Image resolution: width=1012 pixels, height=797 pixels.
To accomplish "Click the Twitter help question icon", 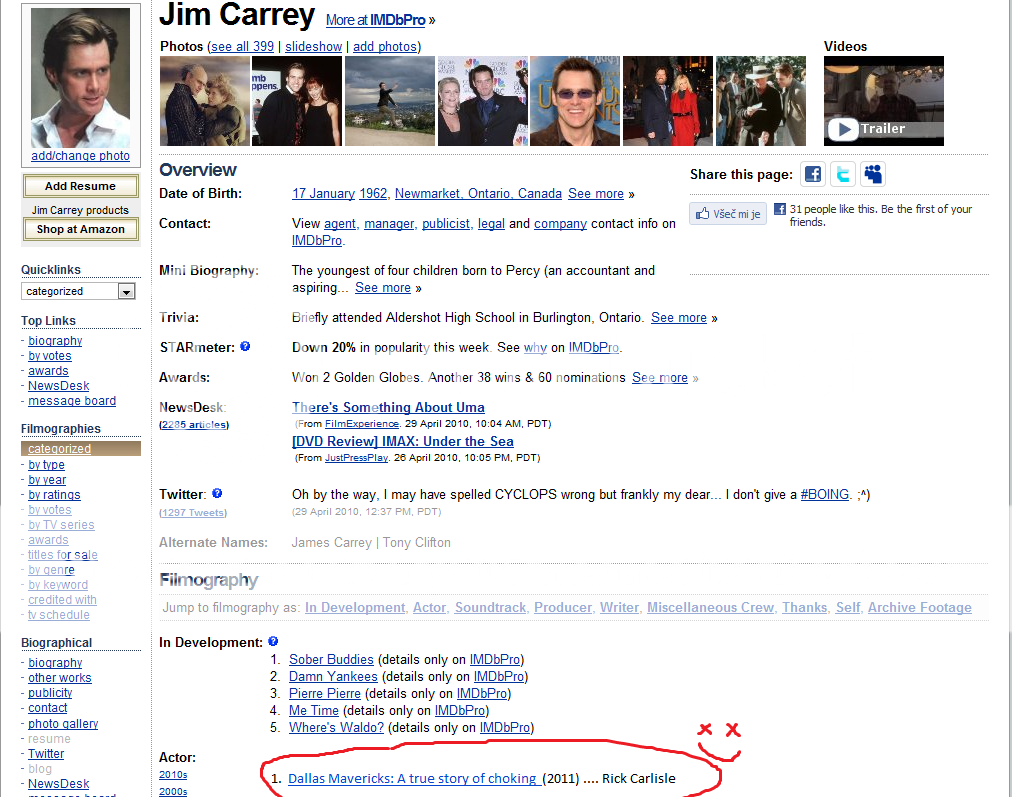I will pyautogui.click(x=217, y=494).
